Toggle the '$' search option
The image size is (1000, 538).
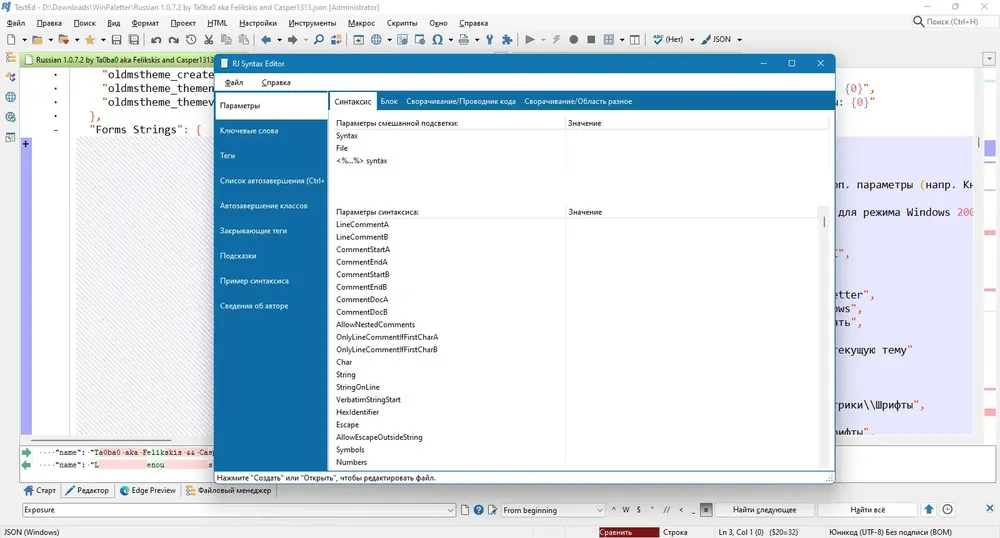tap(638, 510)
